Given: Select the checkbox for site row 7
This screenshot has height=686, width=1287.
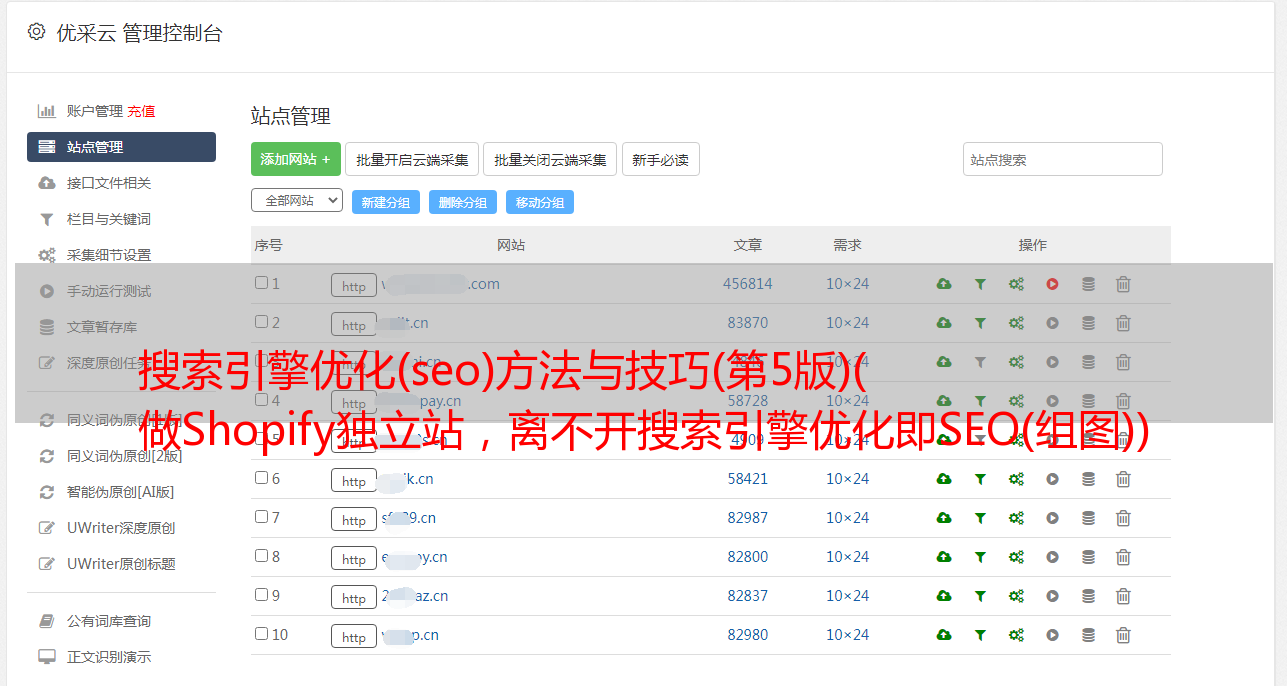Looking at the screenshot, I should (x=261, y=517).
